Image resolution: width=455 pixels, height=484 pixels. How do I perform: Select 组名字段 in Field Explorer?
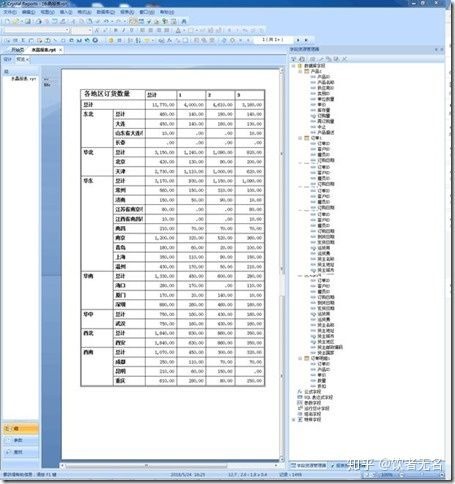[x=313, y=414]
